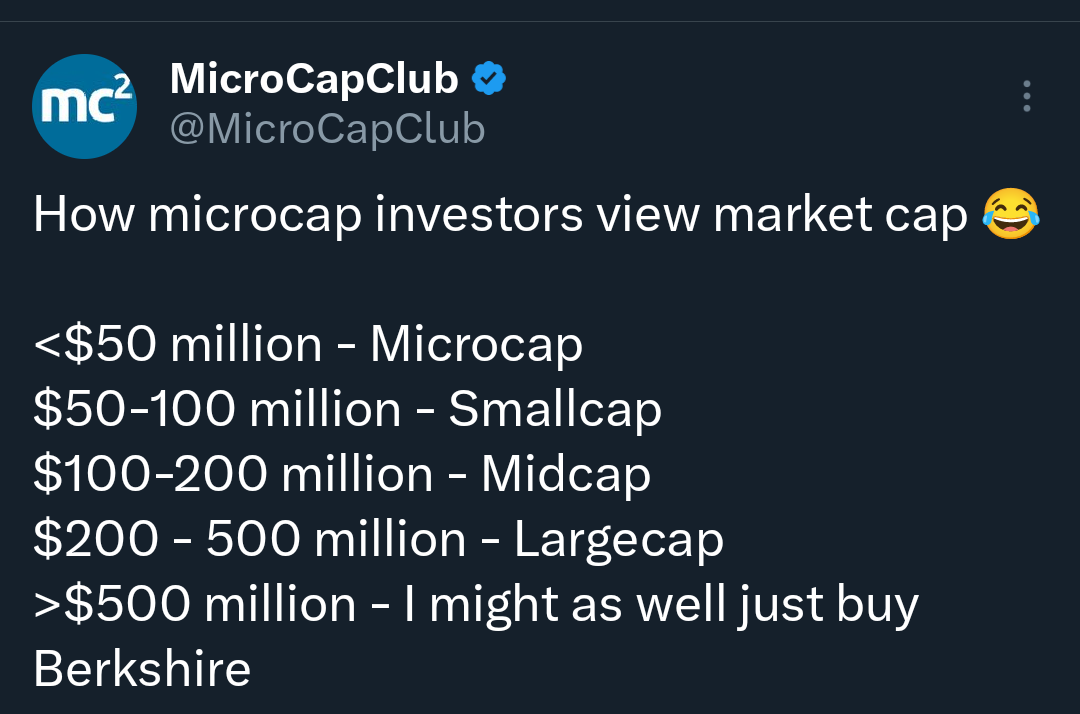This screenshot has height=714, width=1080.
Task: Select the ">$500 million" amount text
Action: (x=194, y=605)
